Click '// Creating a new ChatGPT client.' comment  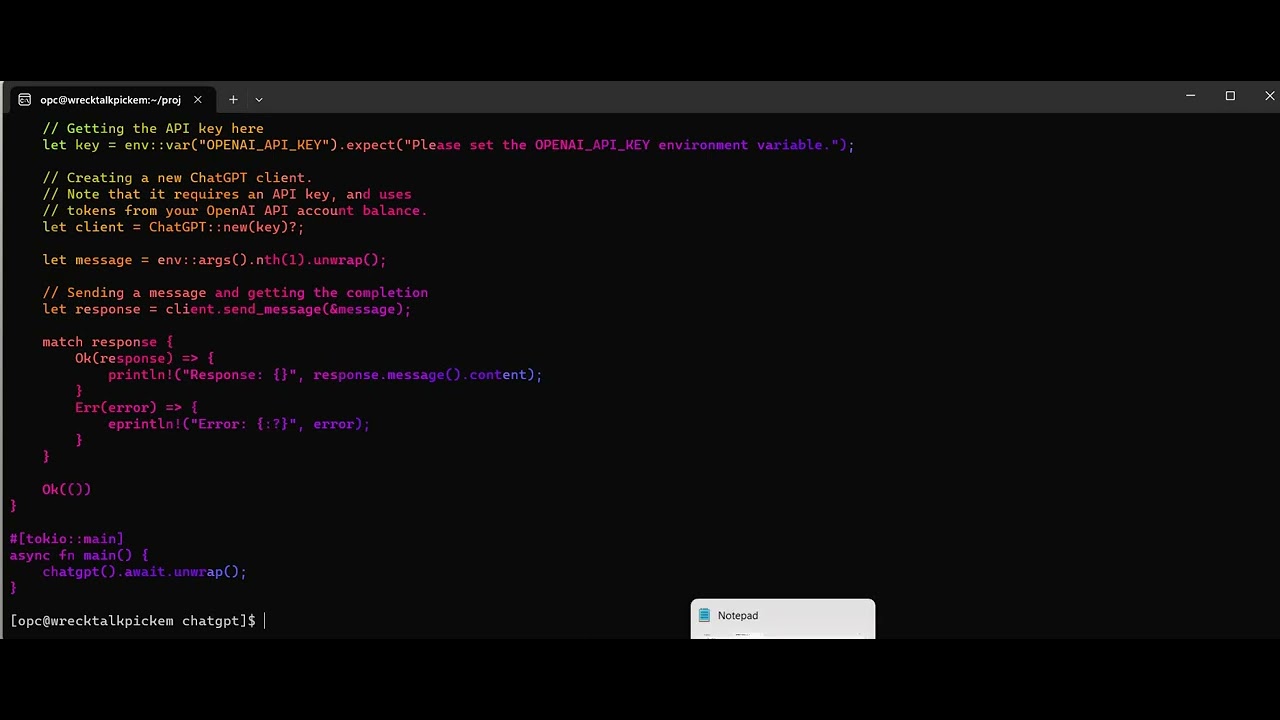[x=177, y=178]
